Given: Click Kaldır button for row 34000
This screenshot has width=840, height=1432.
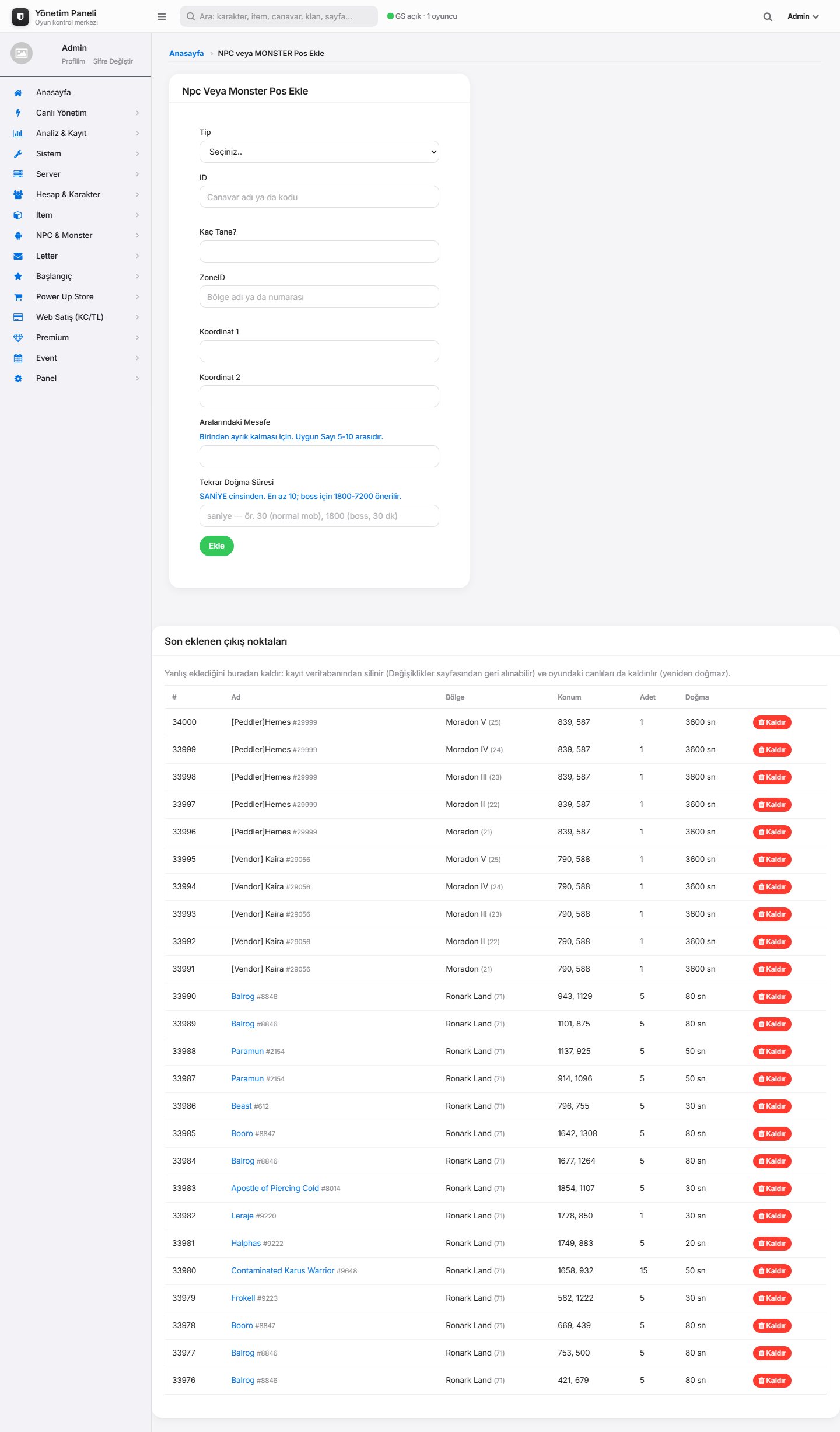Looking at the screenshot, I should (x=772, y=722).
